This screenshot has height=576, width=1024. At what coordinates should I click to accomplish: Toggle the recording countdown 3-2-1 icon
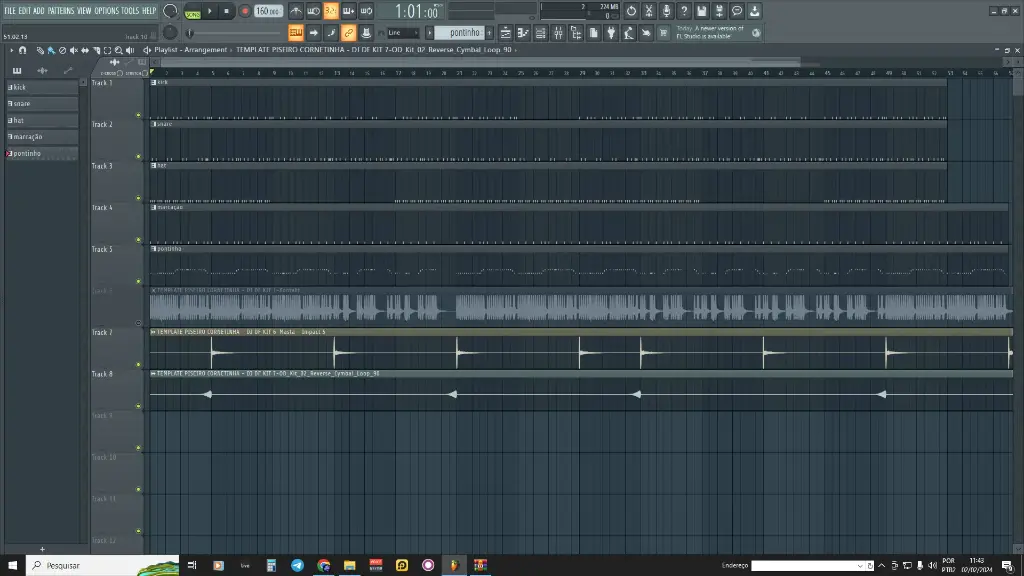tap(331, 11)
